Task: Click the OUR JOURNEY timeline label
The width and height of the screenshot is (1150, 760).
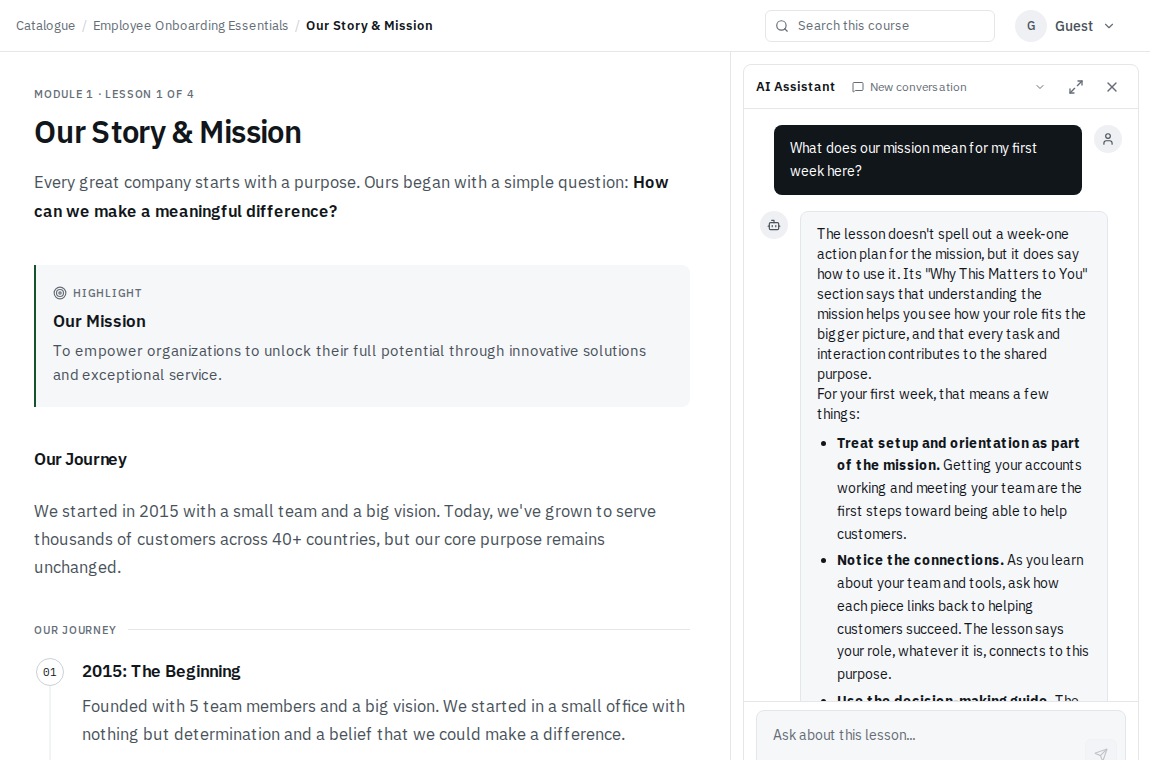Action: pyautogui.click(x=75, y=630)
